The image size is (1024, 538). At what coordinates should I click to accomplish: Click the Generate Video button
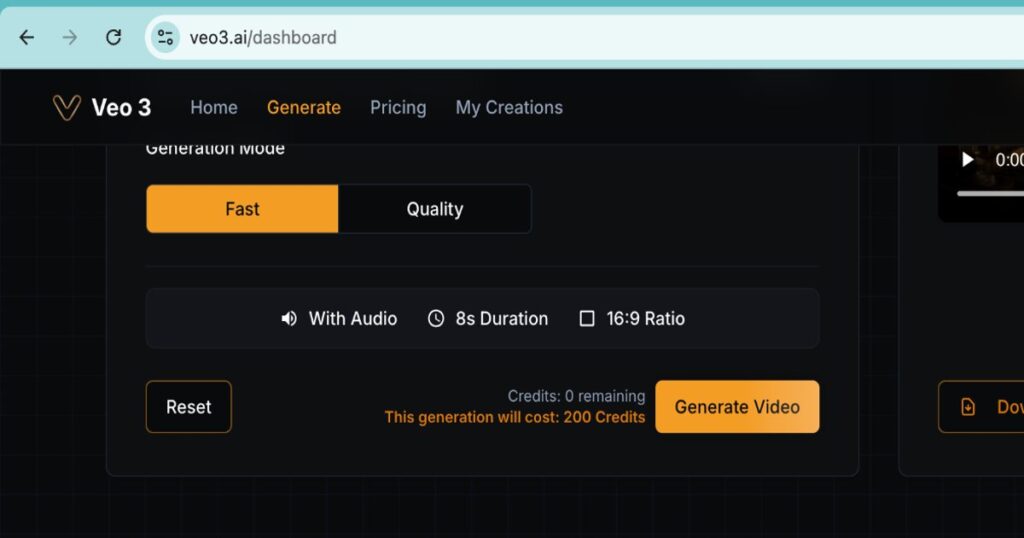pyautogui.click(x=737, y=407)
